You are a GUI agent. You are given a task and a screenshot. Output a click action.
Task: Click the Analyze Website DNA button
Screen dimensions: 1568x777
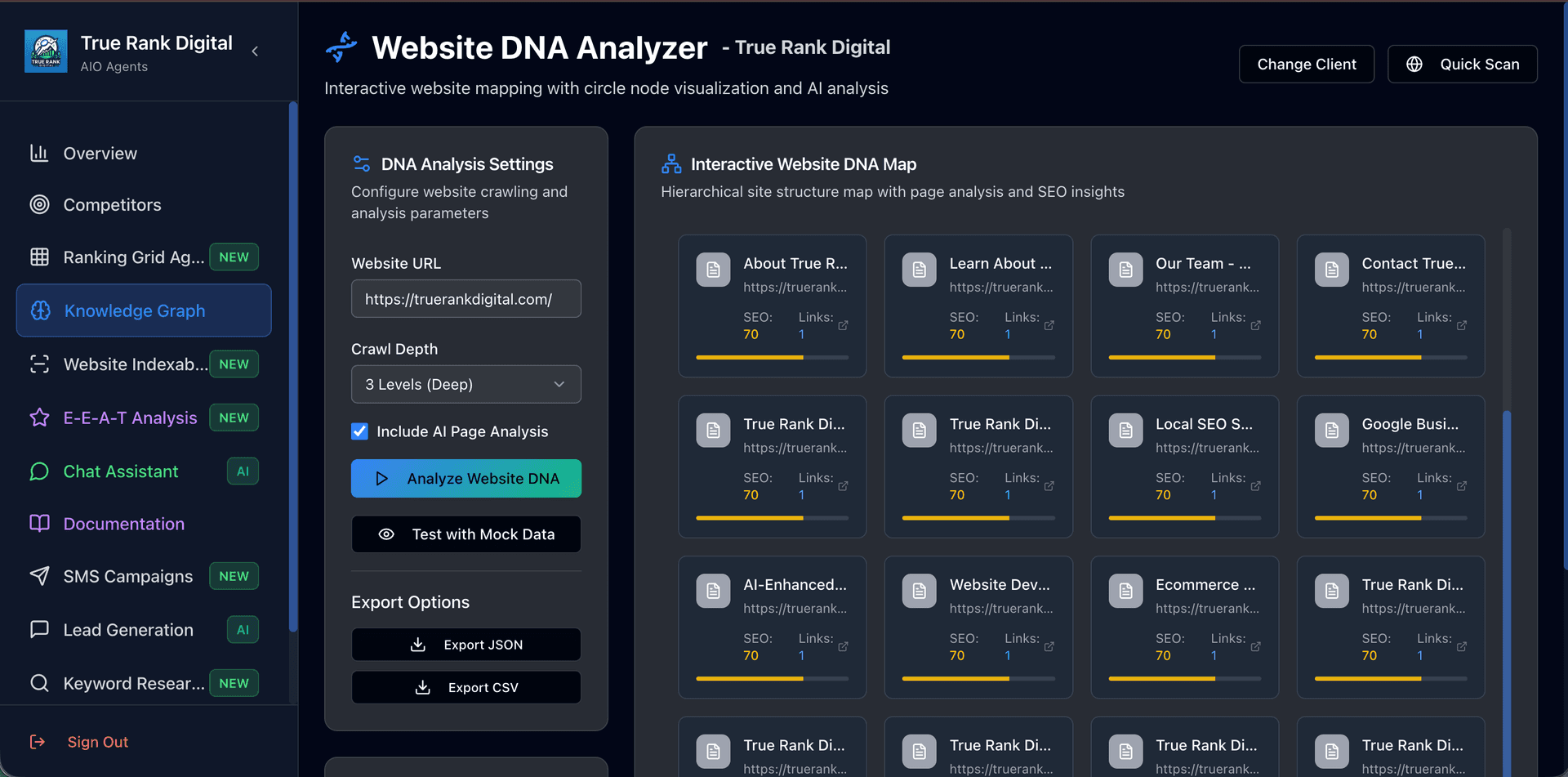point(465,479)
